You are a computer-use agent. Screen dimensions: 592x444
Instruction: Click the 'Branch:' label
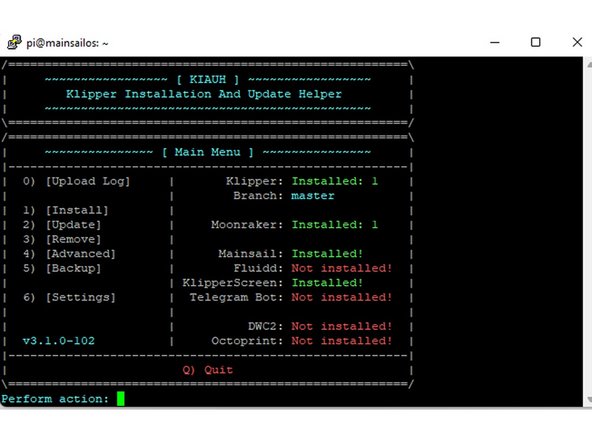[258, 196]
